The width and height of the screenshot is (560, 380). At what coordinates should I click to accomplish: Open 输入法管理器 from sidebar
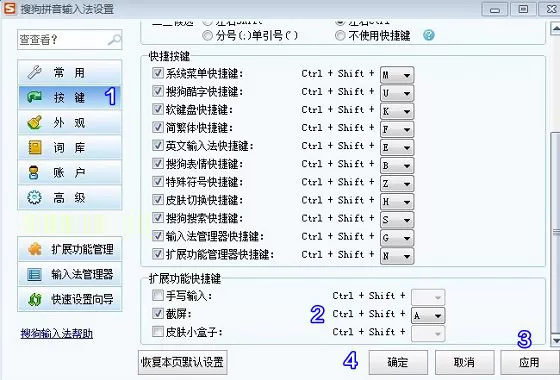(x=70, y=274)
